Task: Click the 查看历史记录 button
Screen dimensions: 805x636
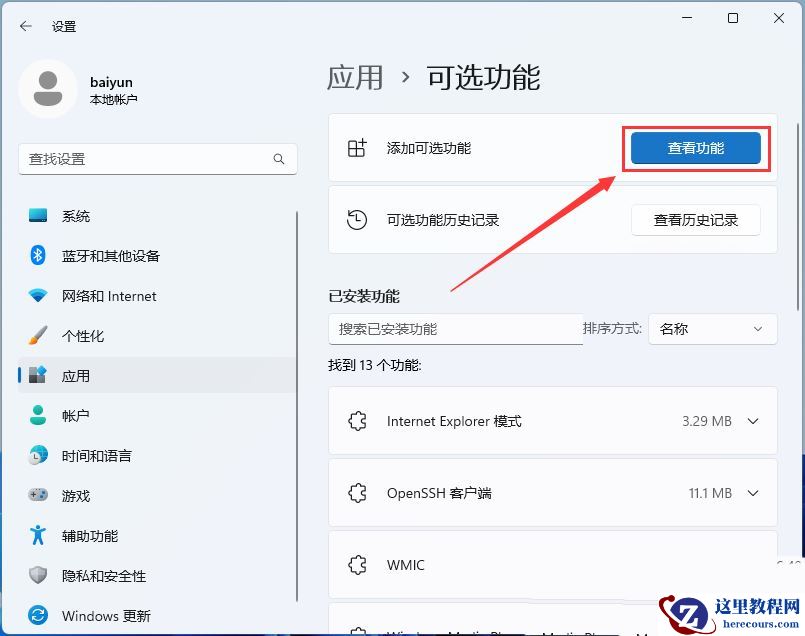Action: point(696,220)
